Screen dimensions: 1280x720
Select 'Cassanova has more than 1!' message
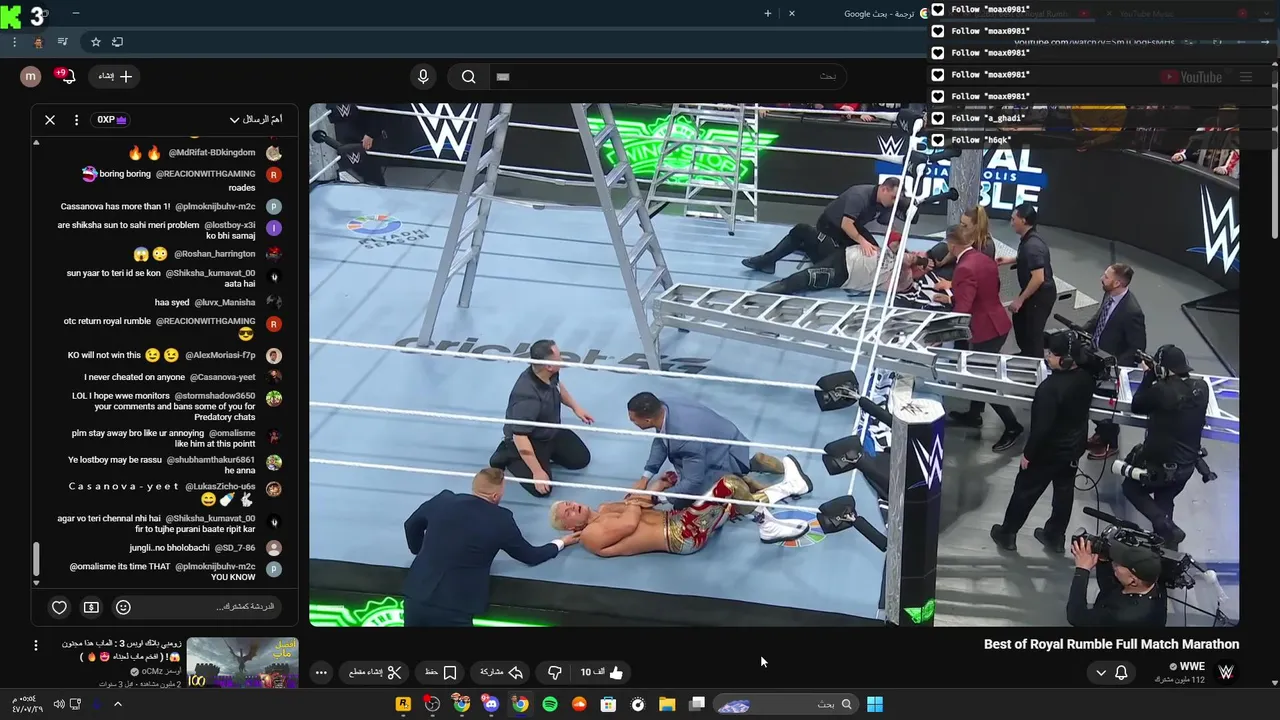[116, 206]
